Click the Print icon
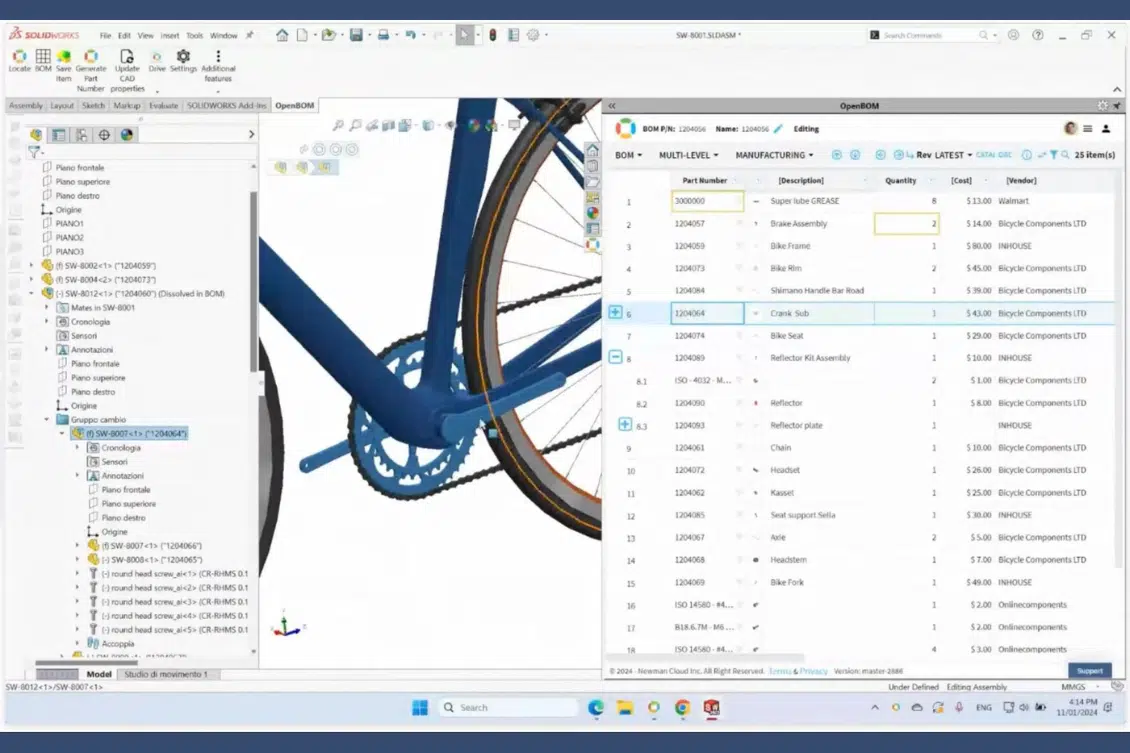Image resolution: width=1130 pixels, height=753 pixels. point(383,35)
